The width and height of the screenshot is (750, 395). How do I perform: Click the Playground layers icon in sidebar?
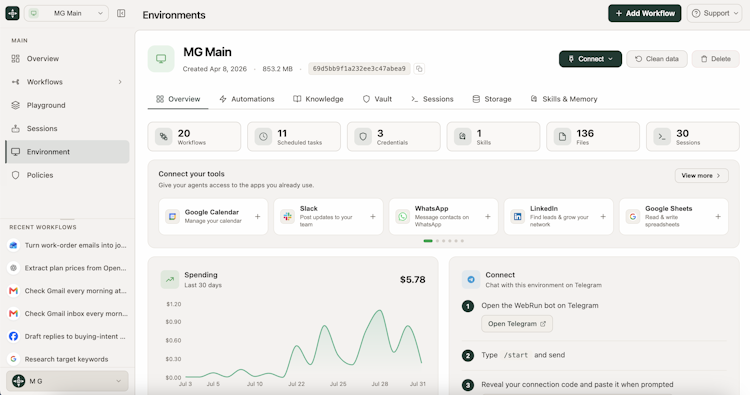tap(16, 105)
